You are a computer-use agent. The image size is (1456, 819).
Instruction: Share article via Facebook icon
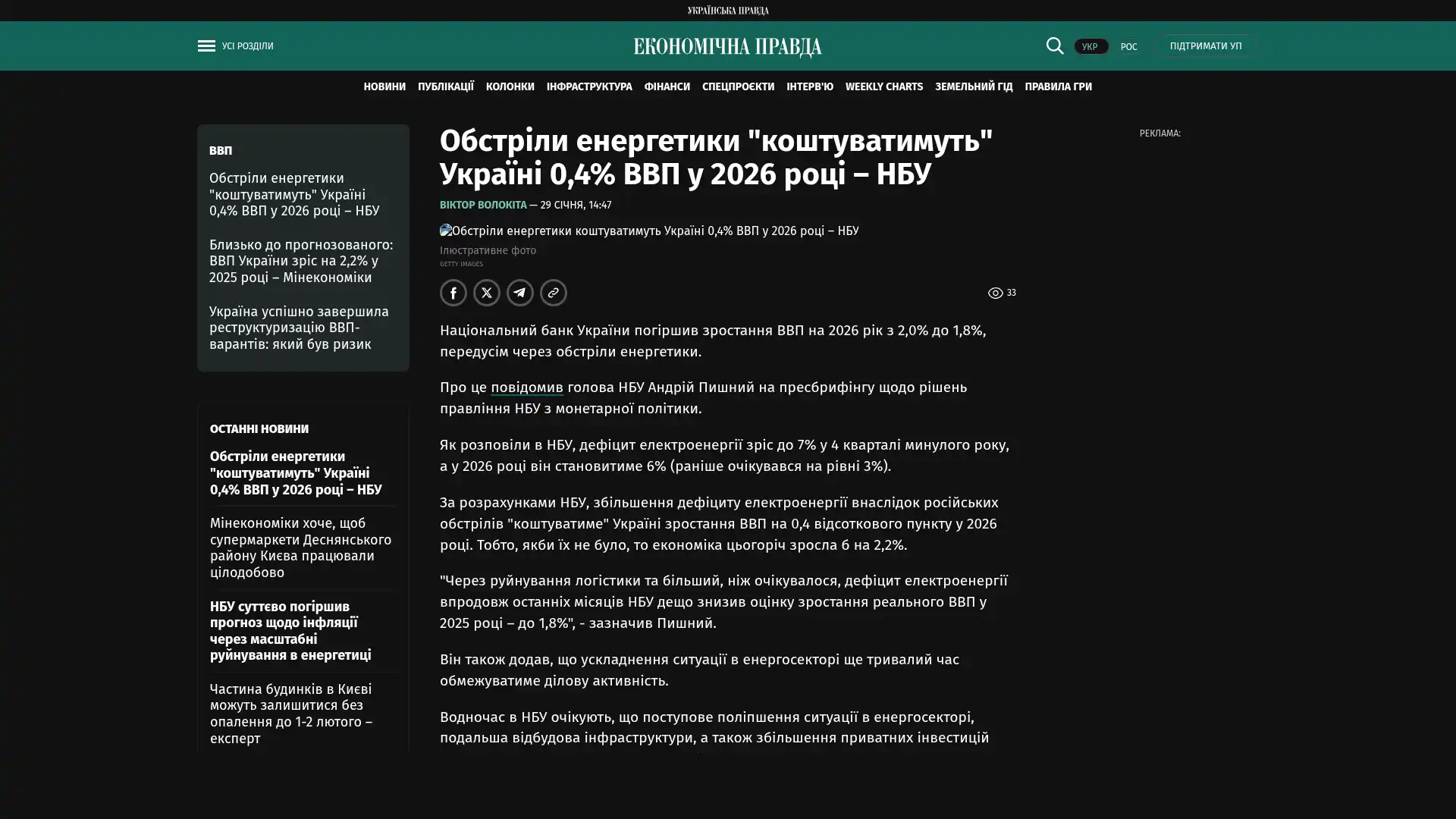pos(453,293)
